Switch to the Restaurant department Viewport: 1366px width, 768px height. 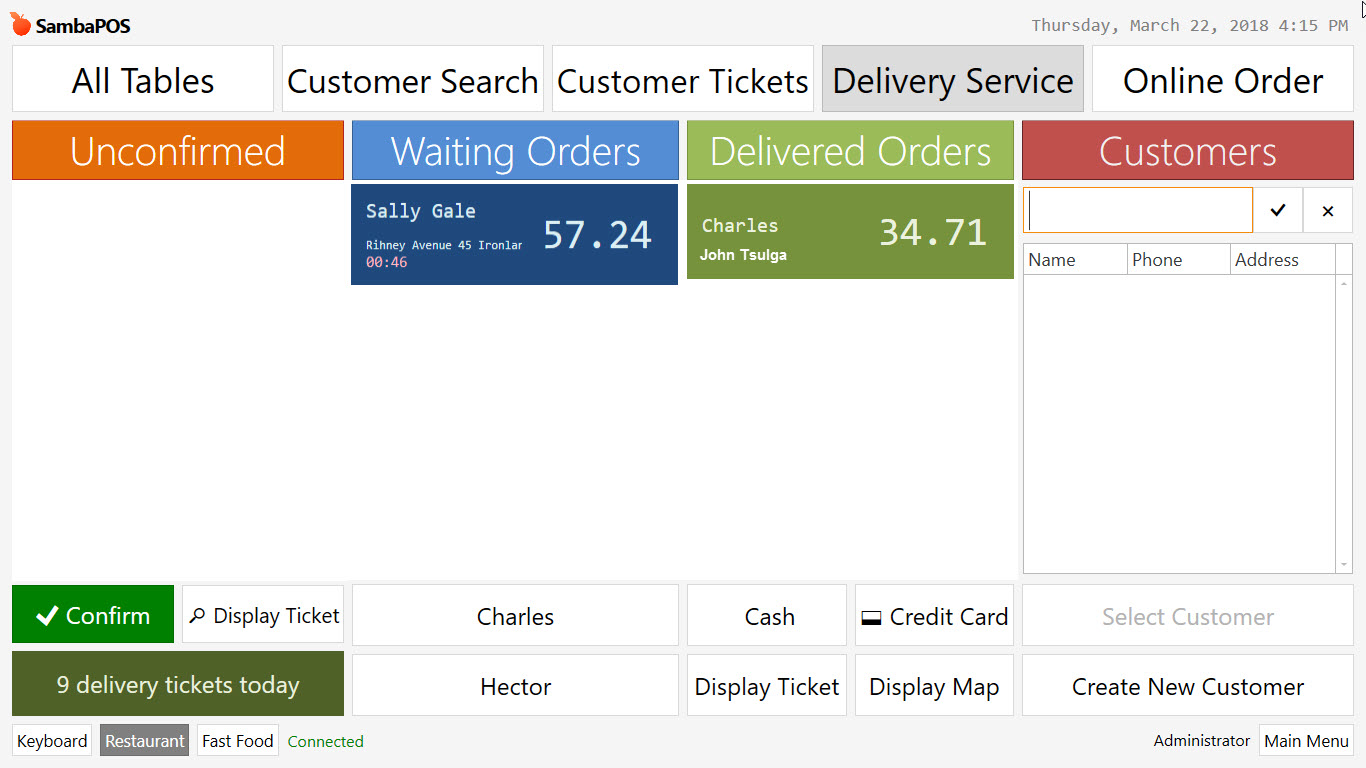tap(144, 741)
